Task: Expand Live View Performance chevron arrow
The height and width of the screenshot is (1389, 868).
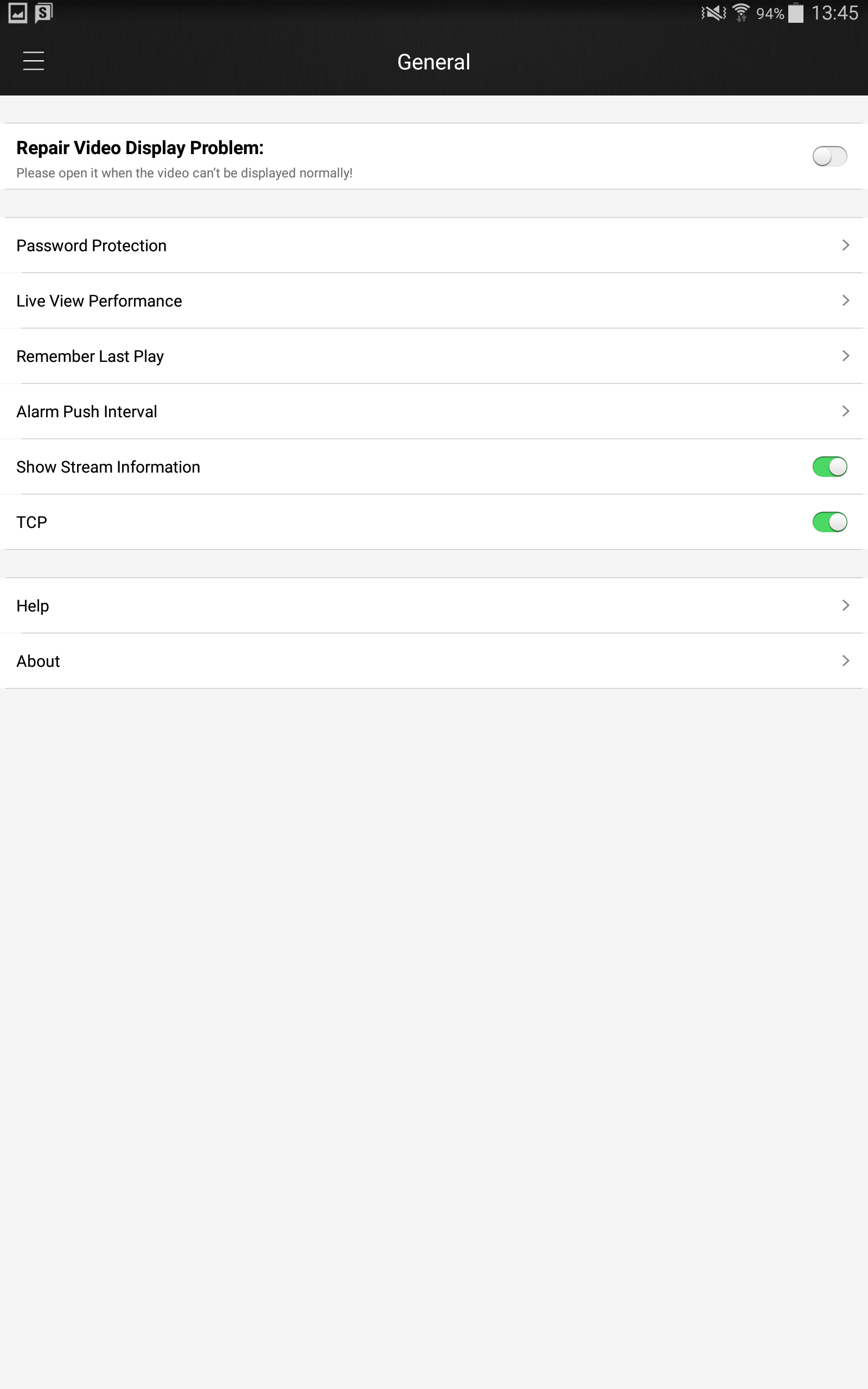Action: tap(845, 300)
